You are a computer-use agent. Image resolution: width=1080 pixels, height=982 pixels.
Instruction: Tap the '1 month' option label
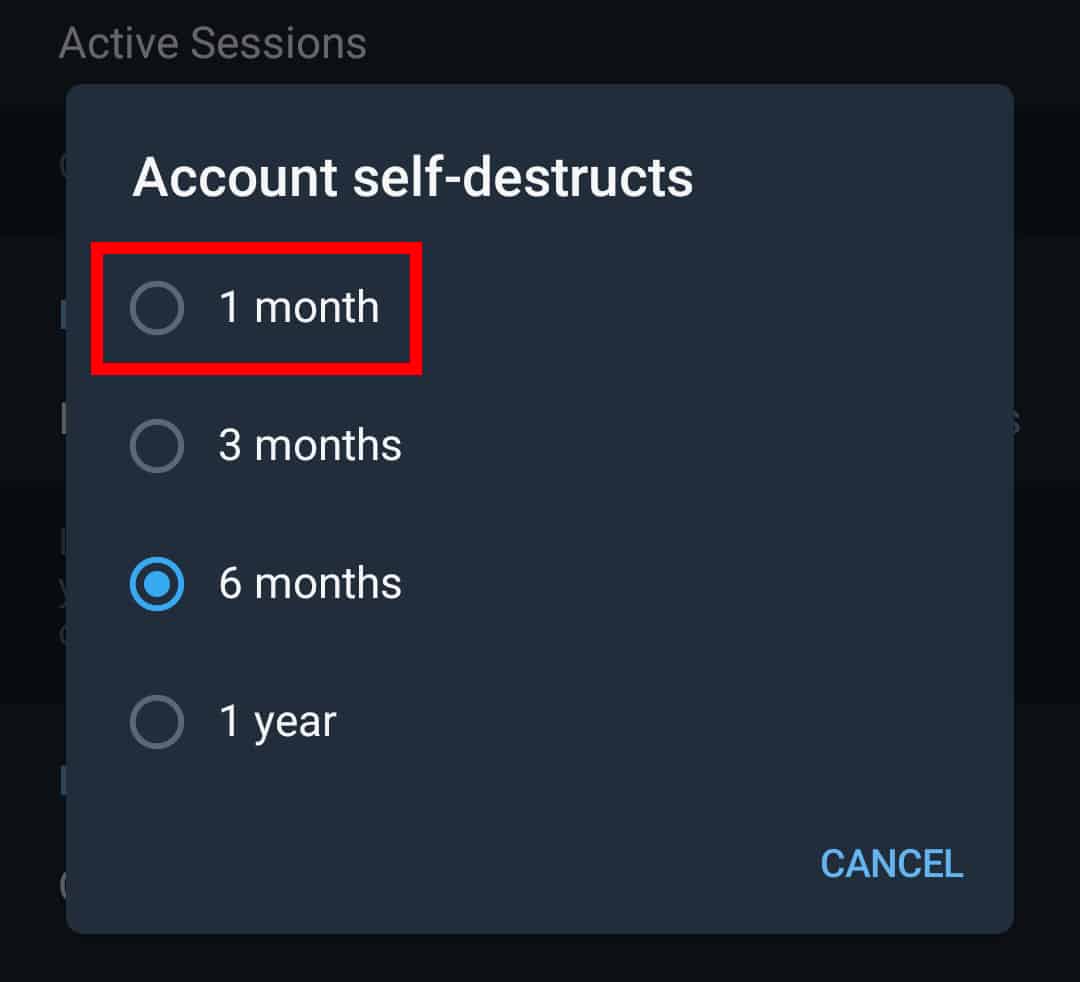coord(299,307)
